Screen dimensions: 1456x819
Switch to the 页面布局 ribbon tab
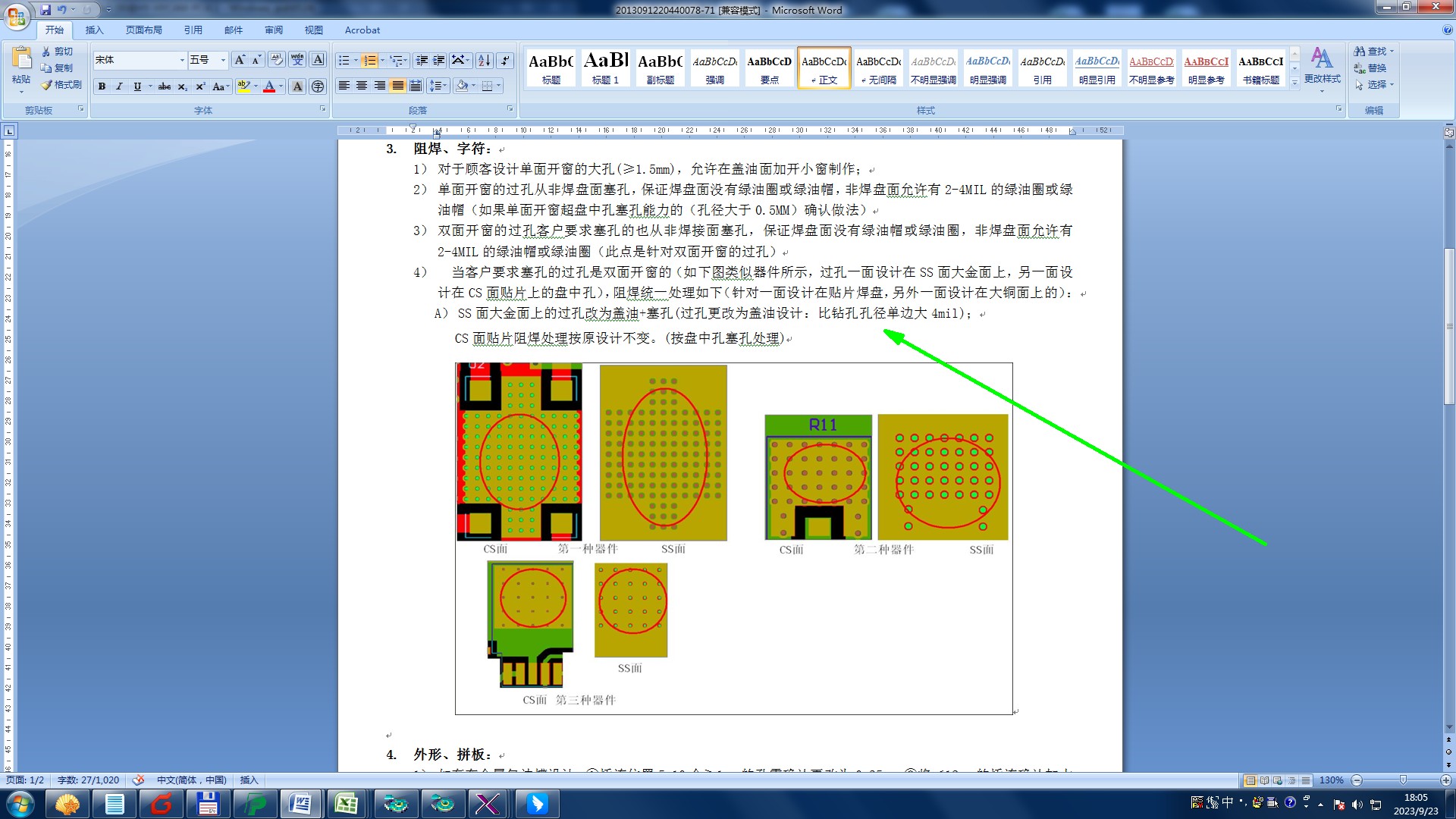[144, 30]
